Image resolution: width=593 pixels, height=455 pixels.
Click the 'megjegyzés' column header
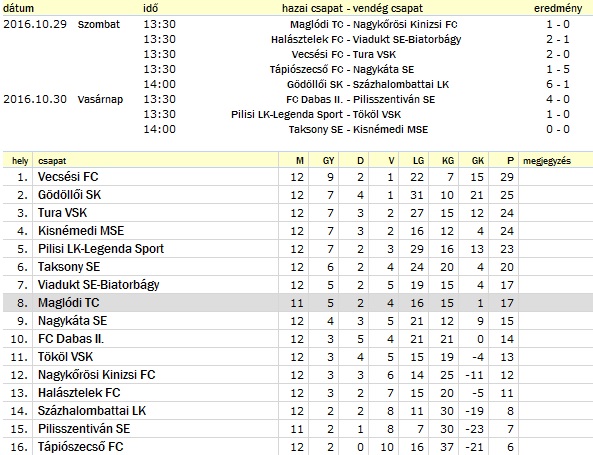pos(546,161)
